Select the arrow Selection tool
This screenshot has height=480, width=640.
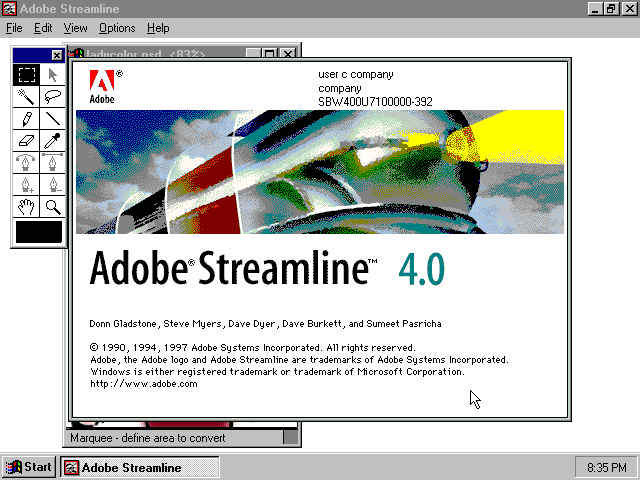pyautogui.click(x=53, y=75)
